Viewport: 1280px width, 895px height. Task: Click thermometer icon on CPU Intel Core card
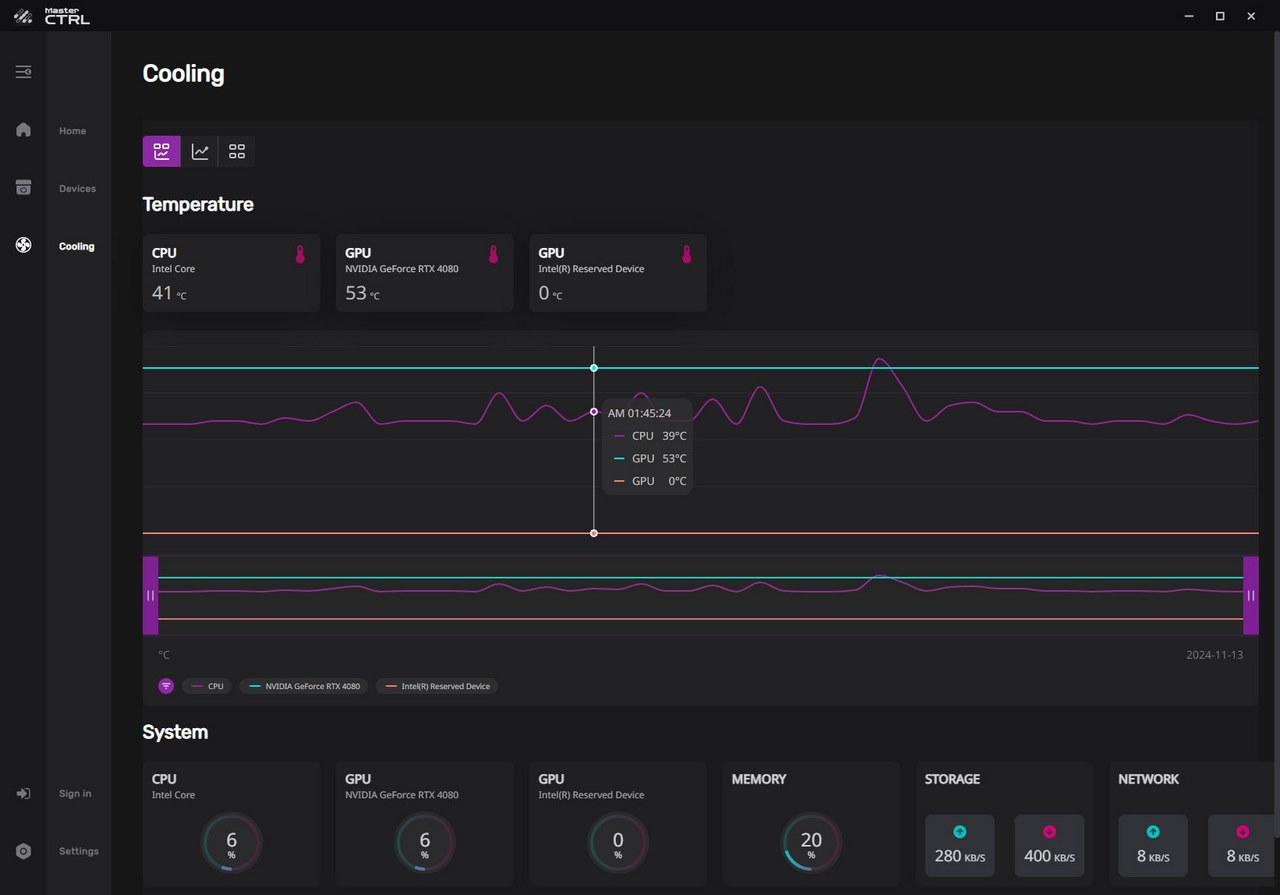tap(300, 254)
